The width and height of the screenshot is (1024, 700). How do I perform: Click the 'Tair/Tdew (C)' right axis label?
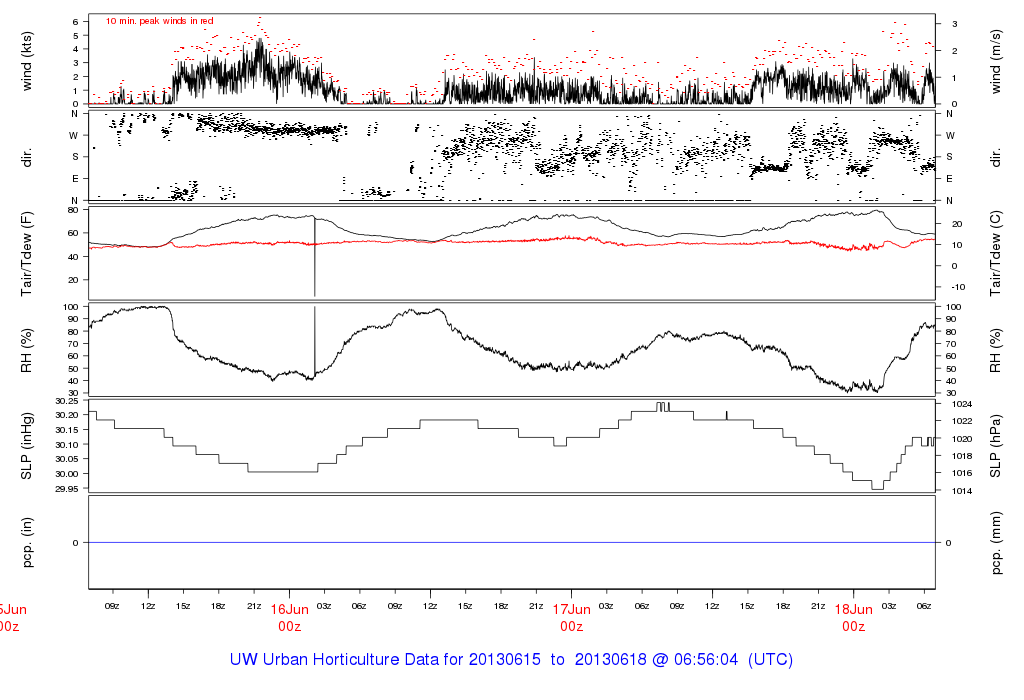coord(996,250)
